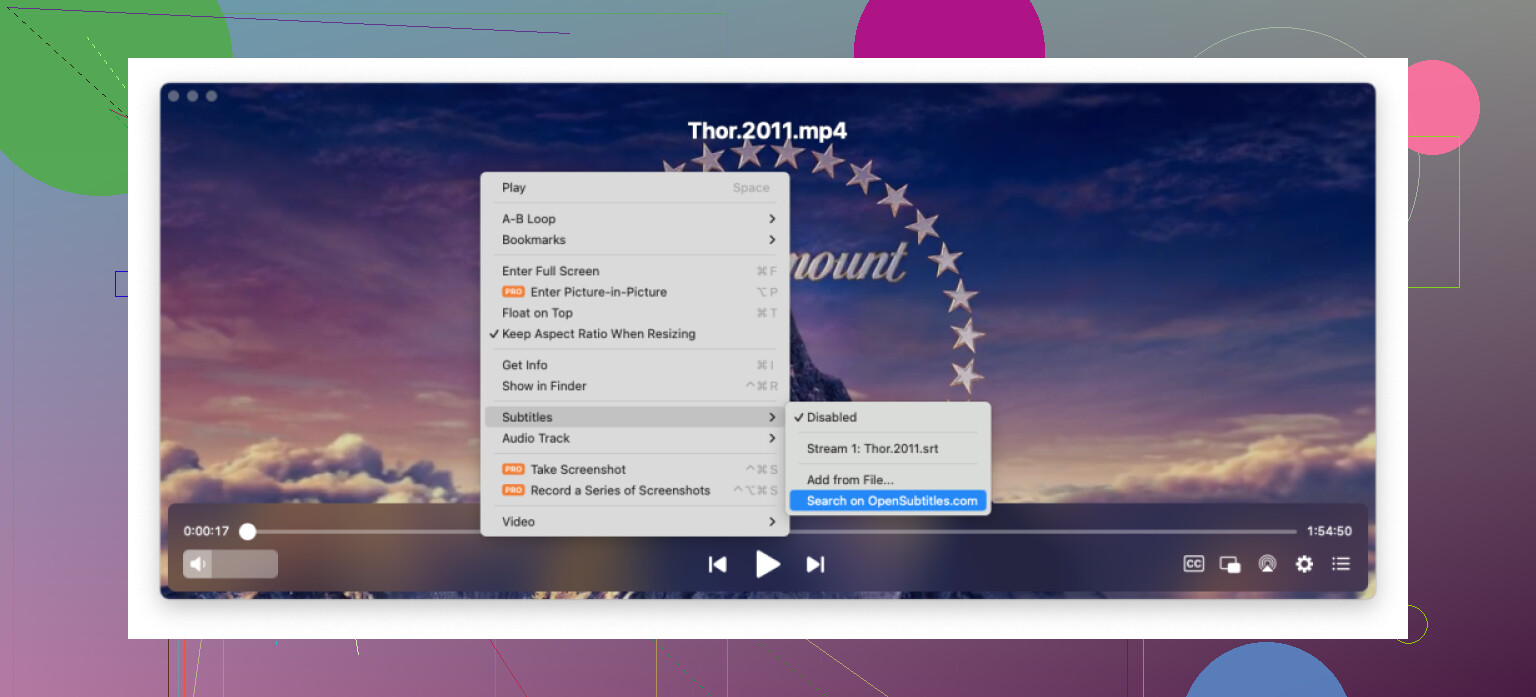Minimize the player window
This screenshot has height=697, width=1536.
tap(193, 96)
